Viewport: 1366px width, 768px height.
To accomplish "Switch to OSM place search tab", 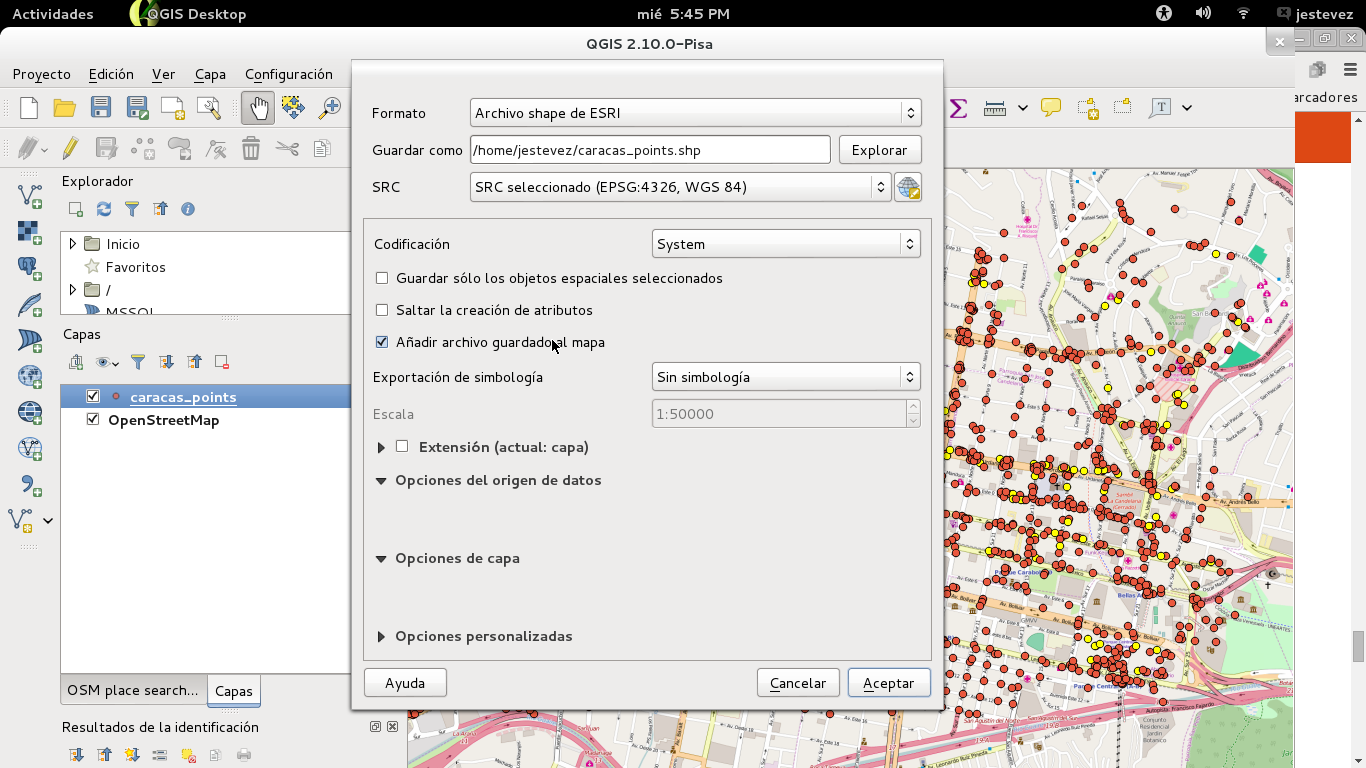I will [133, 690].
